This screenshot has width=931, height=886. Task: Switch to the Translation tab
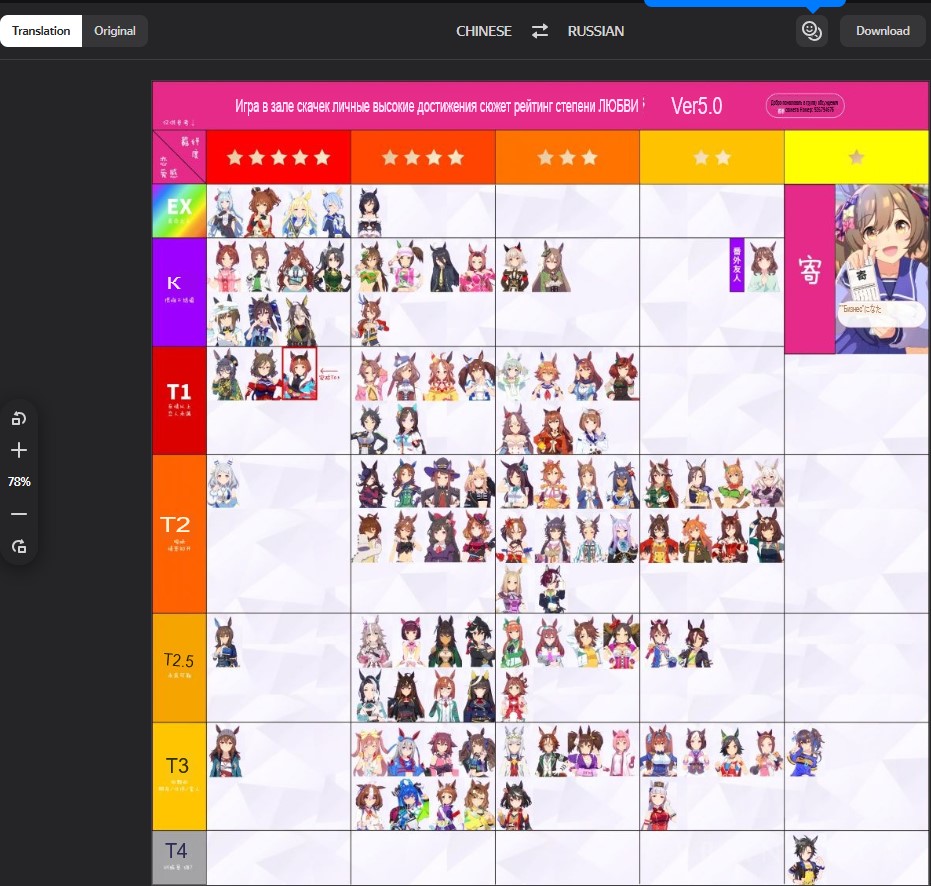[x=41, y=31]
